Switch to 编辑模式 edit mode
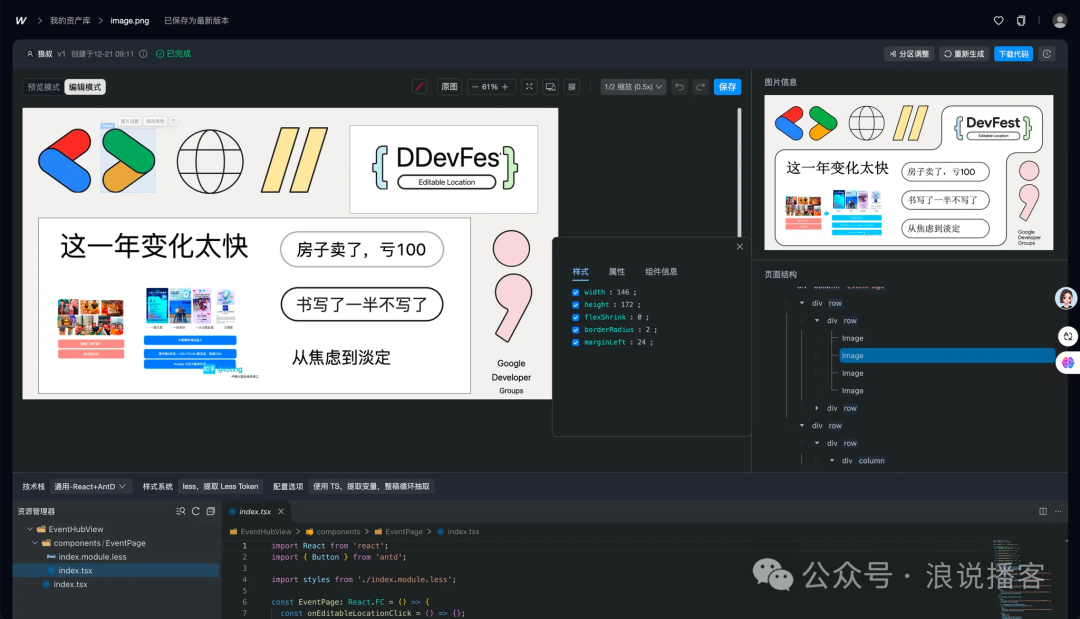1080x619 pixels. pyautogui.click(x=85, y=87)
